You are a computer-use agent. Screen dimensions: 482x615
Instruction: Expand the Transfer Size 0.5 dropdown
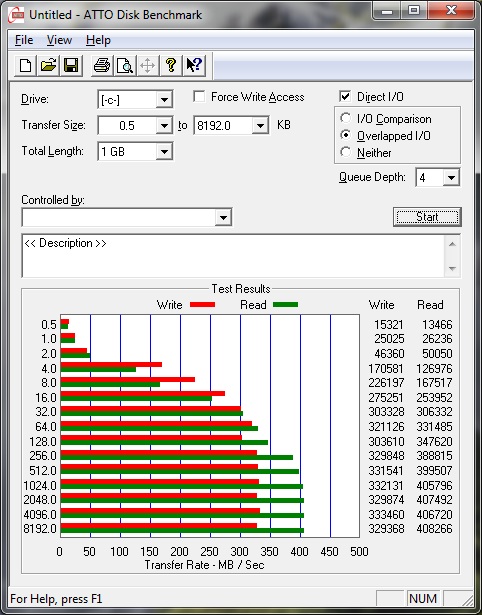(164, 126)
